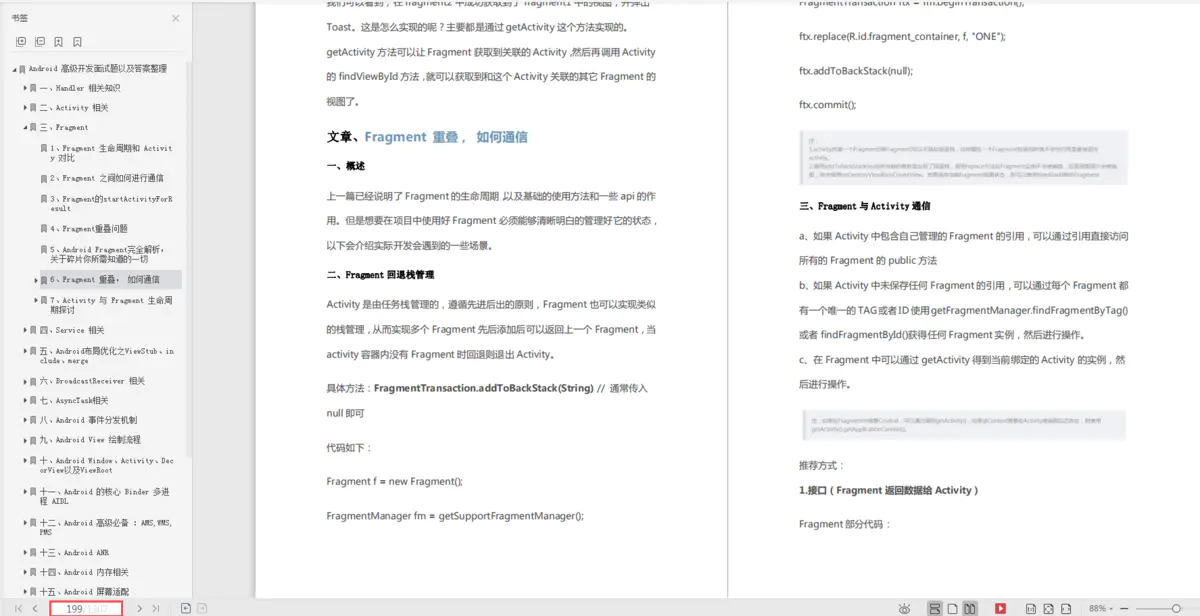Open bookmark 3、Fragment的startActivityForResult
The height and width of the screenshot is (616, 1200).
click(111, 203)
